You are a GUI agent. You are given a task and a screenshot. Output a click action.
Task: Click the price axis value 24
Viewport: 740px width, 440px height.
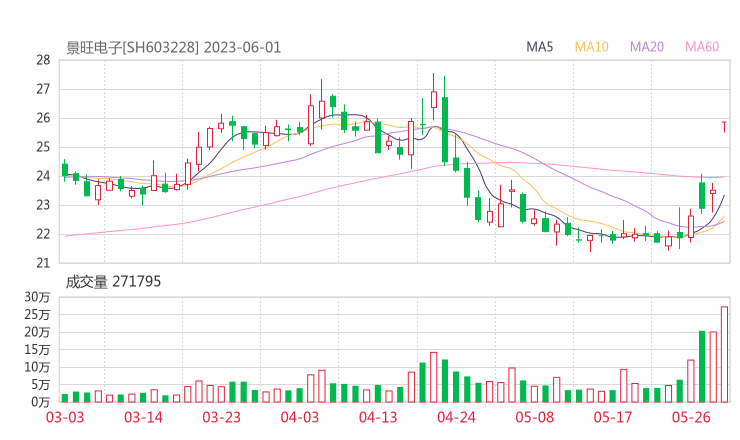(x=43, y=176)
